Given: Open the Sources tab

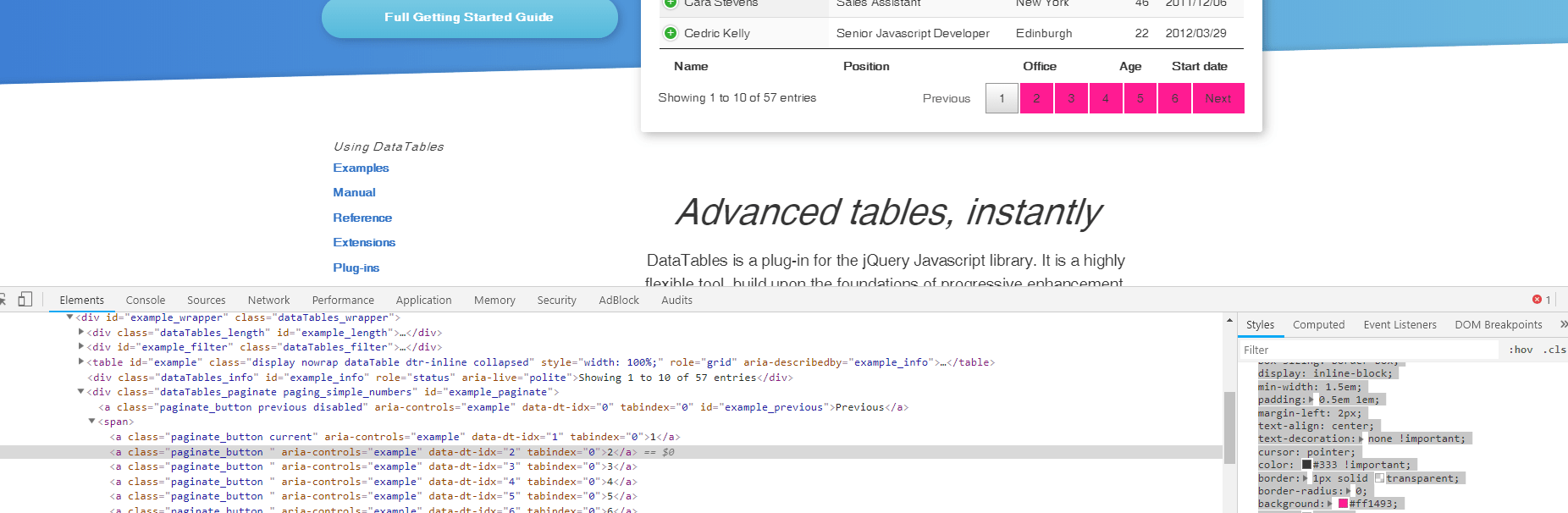Looking at the screenshot, I should 207,300.
